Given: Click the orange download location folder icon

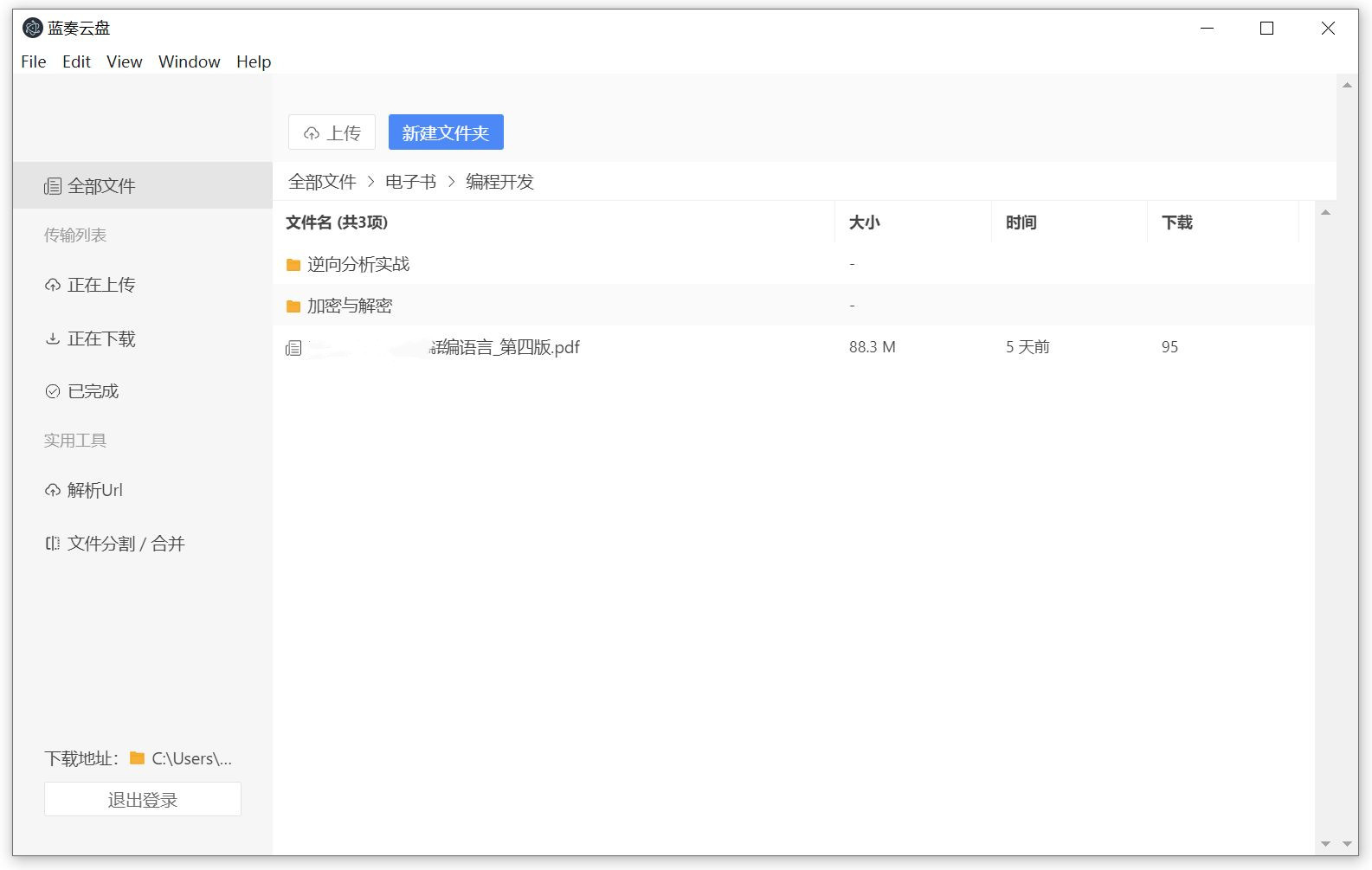Looking at the screenshot, I should (137, 758).
